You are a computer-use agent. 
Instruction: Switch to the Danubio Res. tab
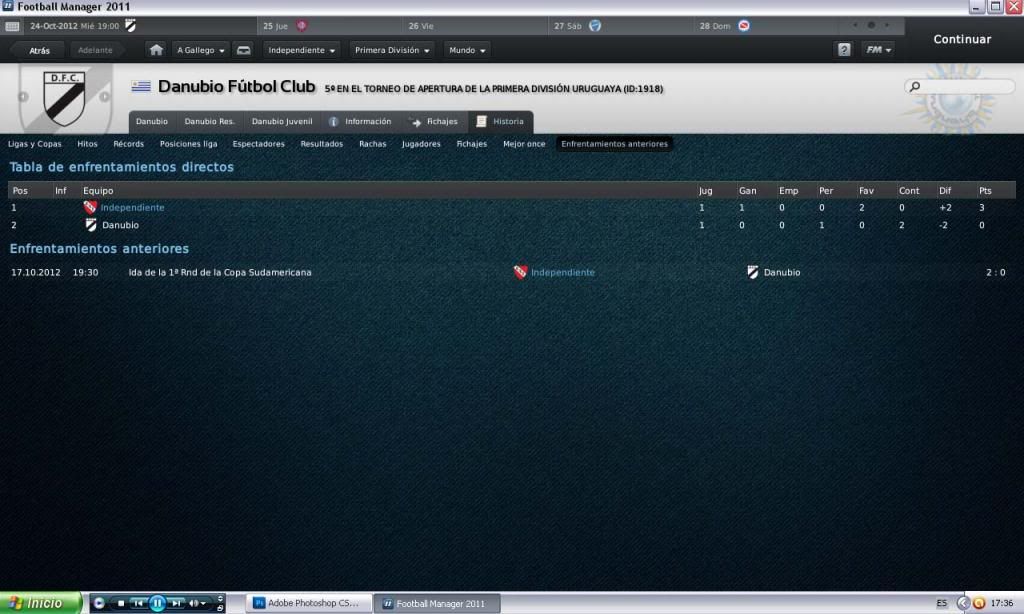[x=209, y=121]
